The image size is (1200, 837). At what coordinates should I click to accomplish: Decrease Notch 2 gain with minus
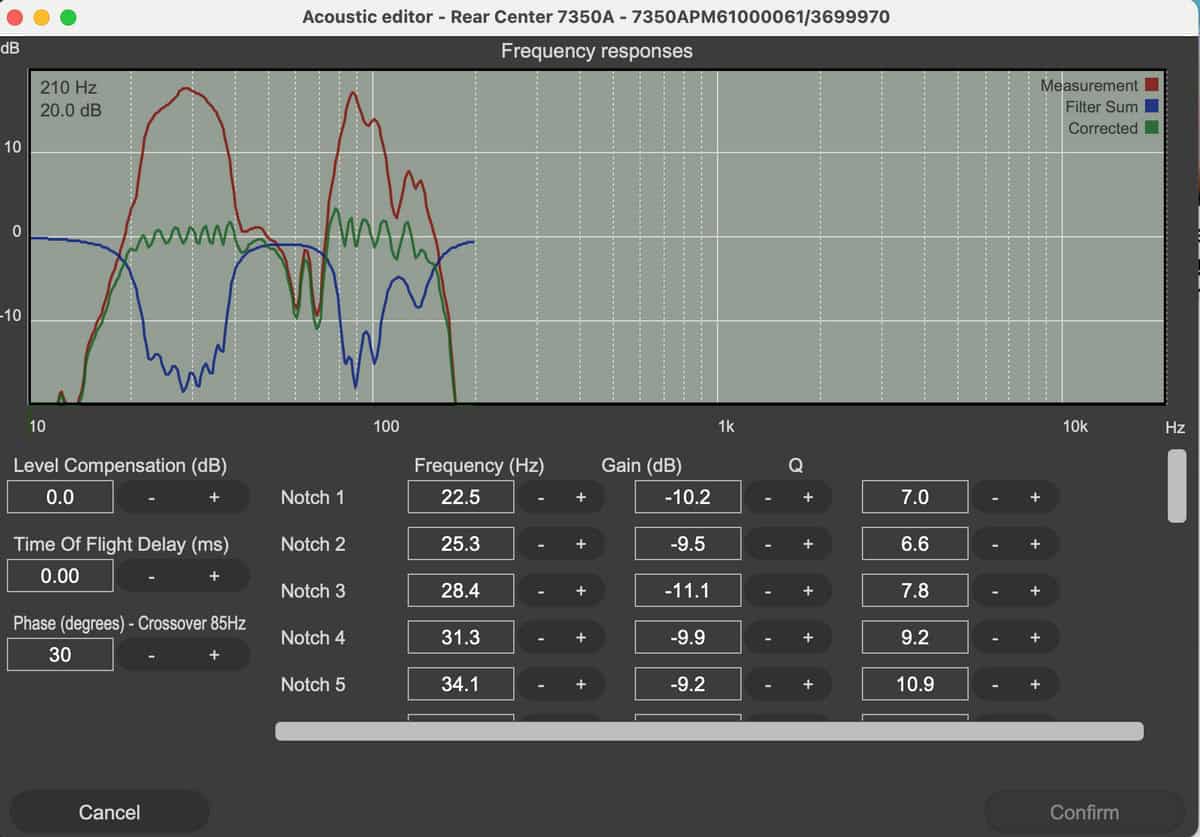point(768,544)
